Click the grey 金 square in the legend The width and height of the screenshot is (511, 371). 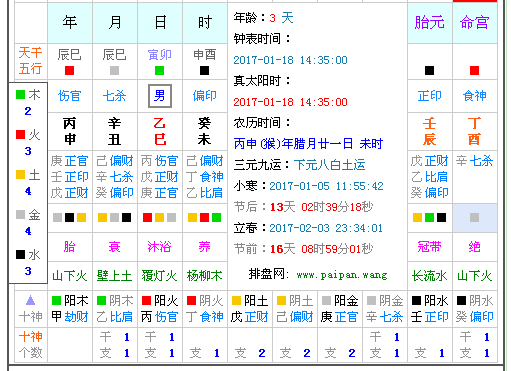pyautogui.click(x=20, y=215)
